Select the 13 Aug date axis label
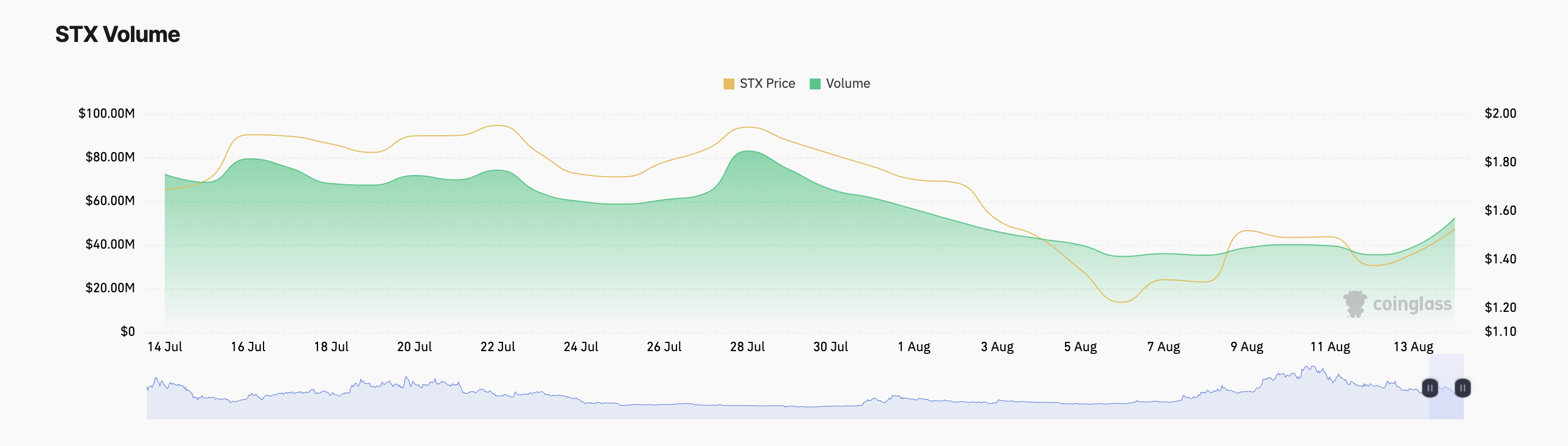Screen dimensions: 1568x446 [1413, 347]
